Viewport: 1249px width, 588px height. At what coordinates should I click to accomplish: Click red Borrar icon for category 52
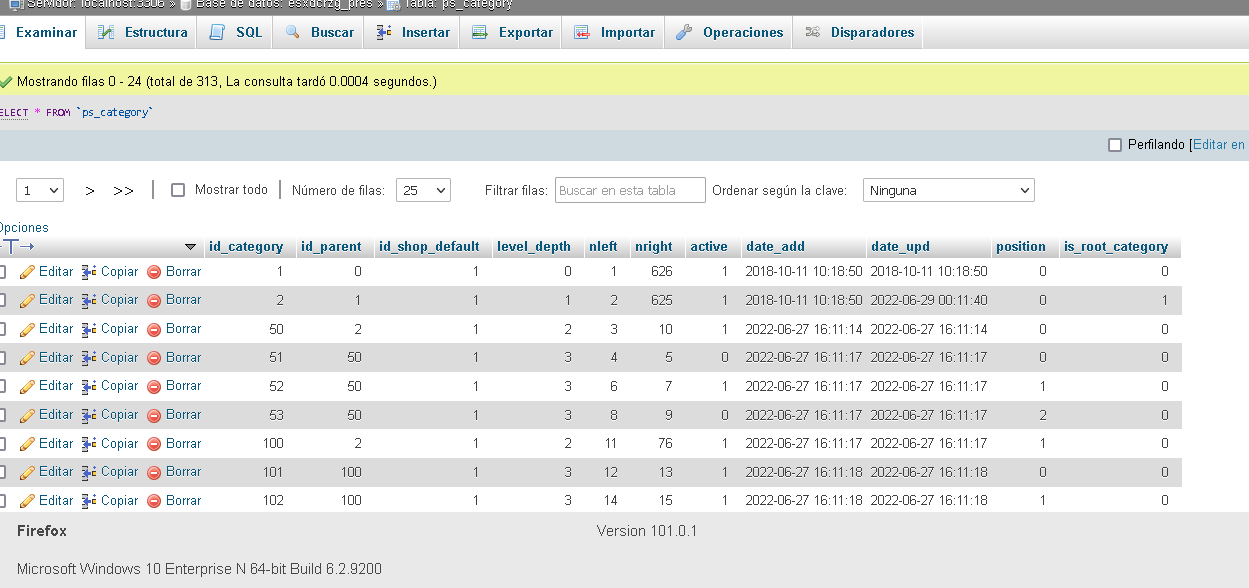[x=154, y=386]
